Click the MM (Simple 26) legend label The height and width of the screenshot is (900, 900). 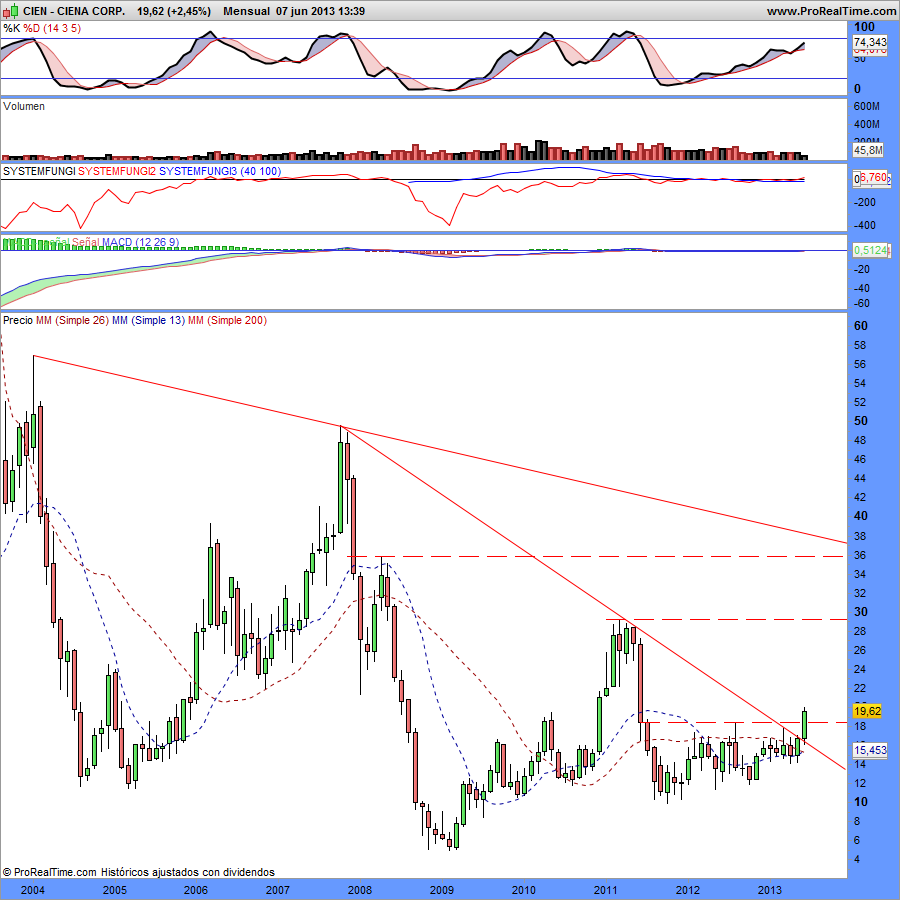click(x=72, y=320)
